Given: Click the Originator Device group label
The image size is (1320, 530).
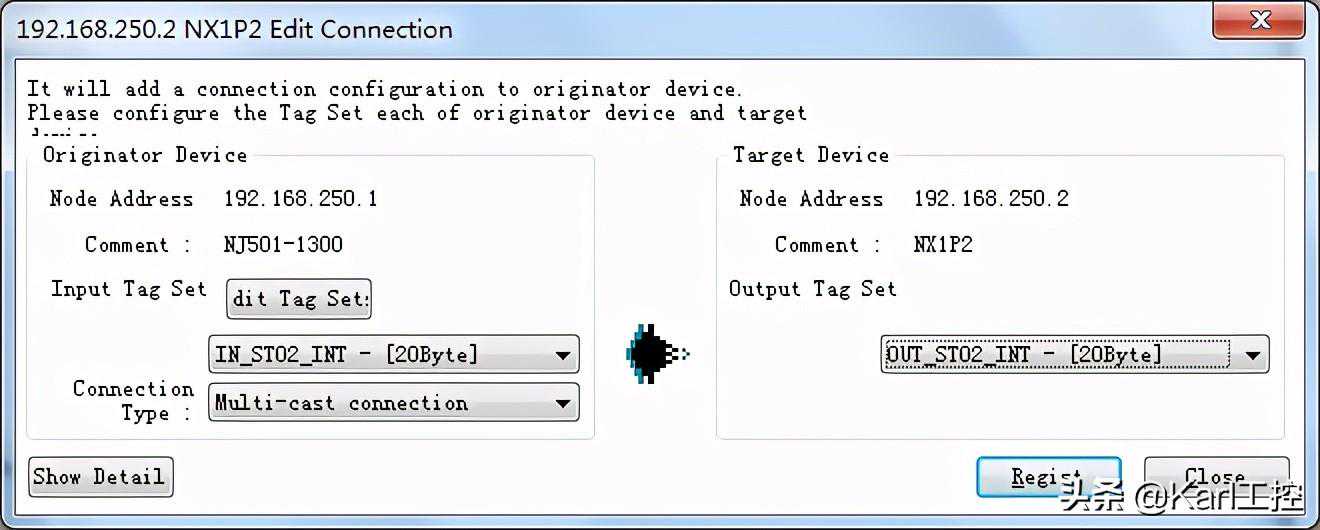Looking at the screenshot, I should point(145,155).
